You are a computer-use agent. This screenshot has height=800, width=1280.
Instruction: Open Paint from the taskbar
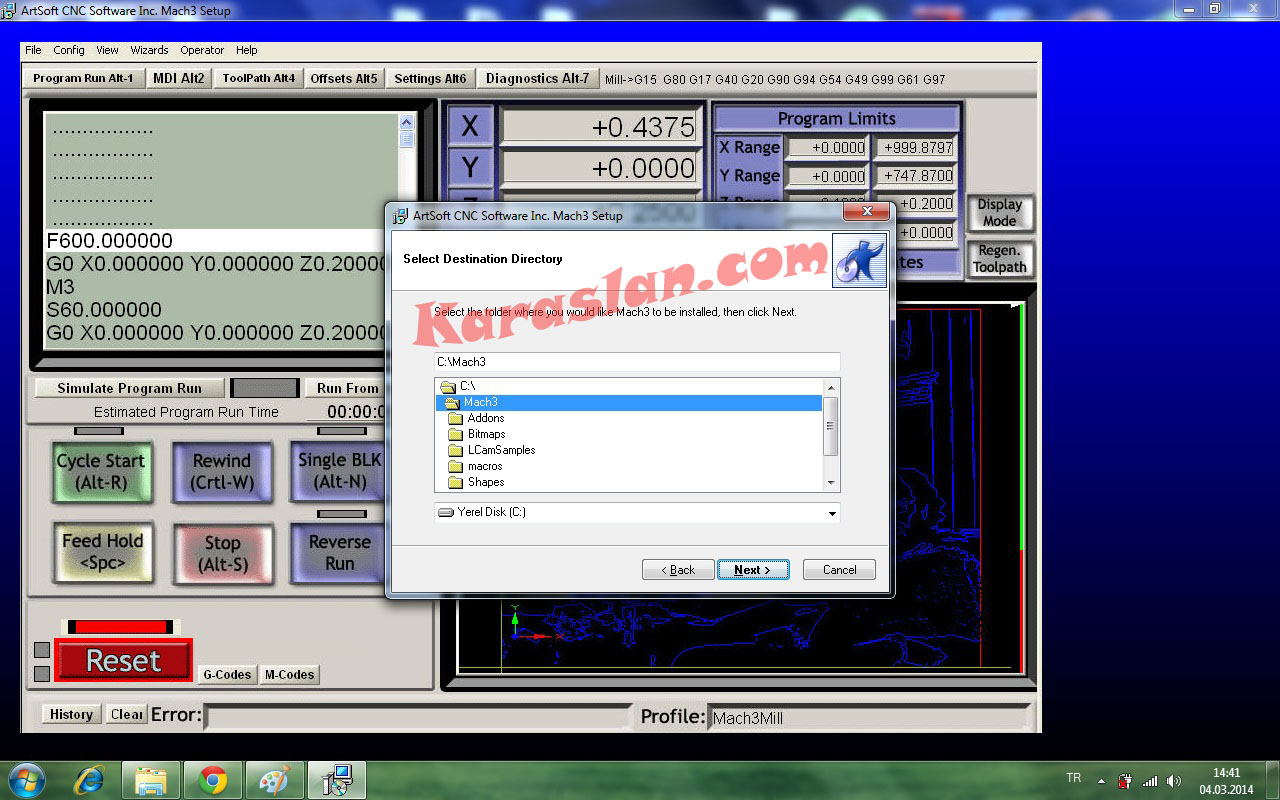[274, 780]
